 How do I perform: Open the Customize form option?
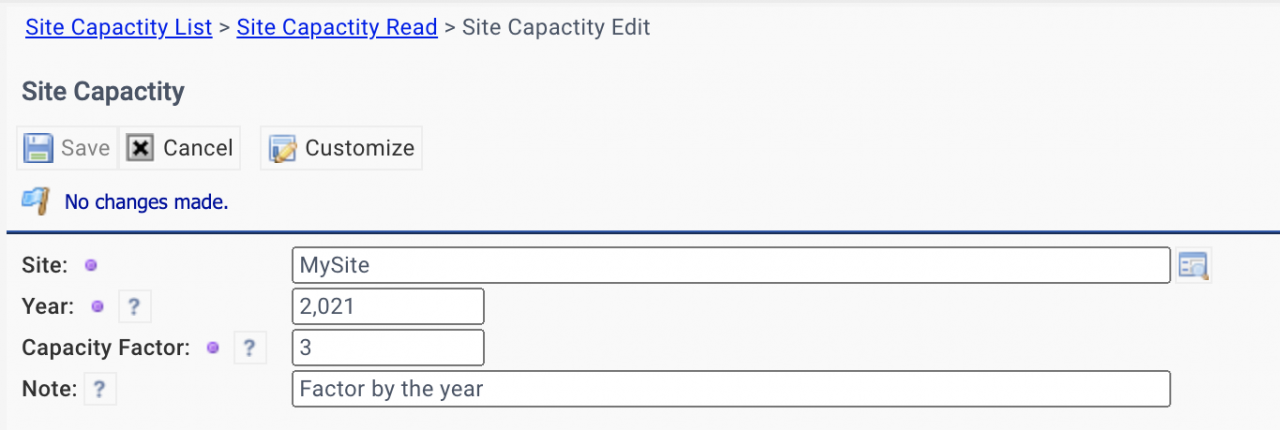click(x=342, y=148)
